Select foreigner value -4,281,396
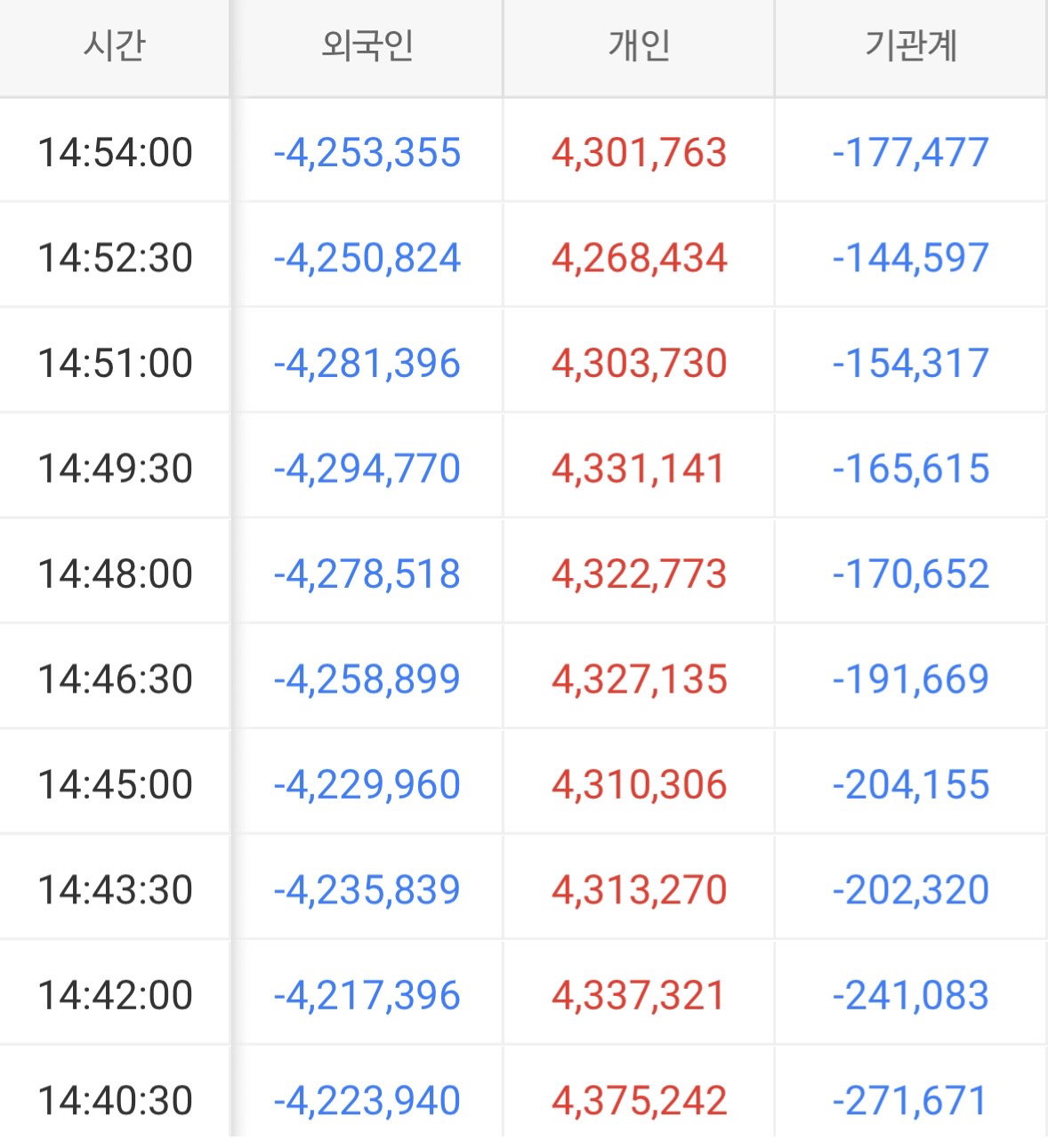This screenshot has width=1048, height=1148. 367,363
